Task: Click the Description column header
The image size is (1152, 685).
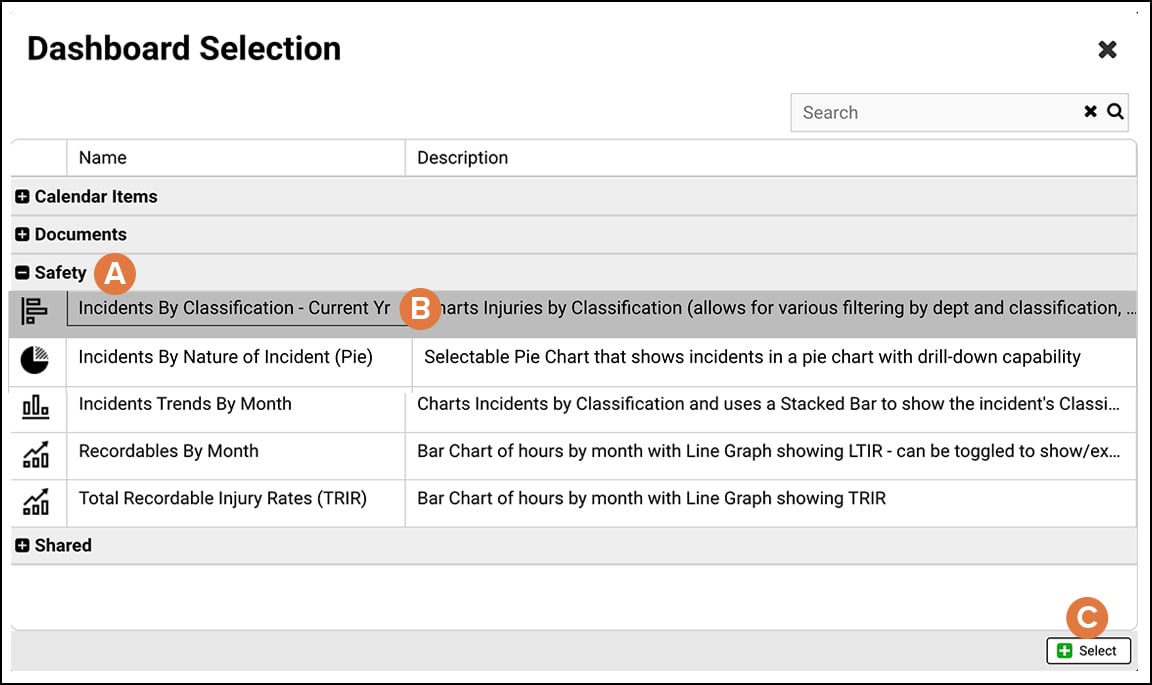Action: (460, 157)
